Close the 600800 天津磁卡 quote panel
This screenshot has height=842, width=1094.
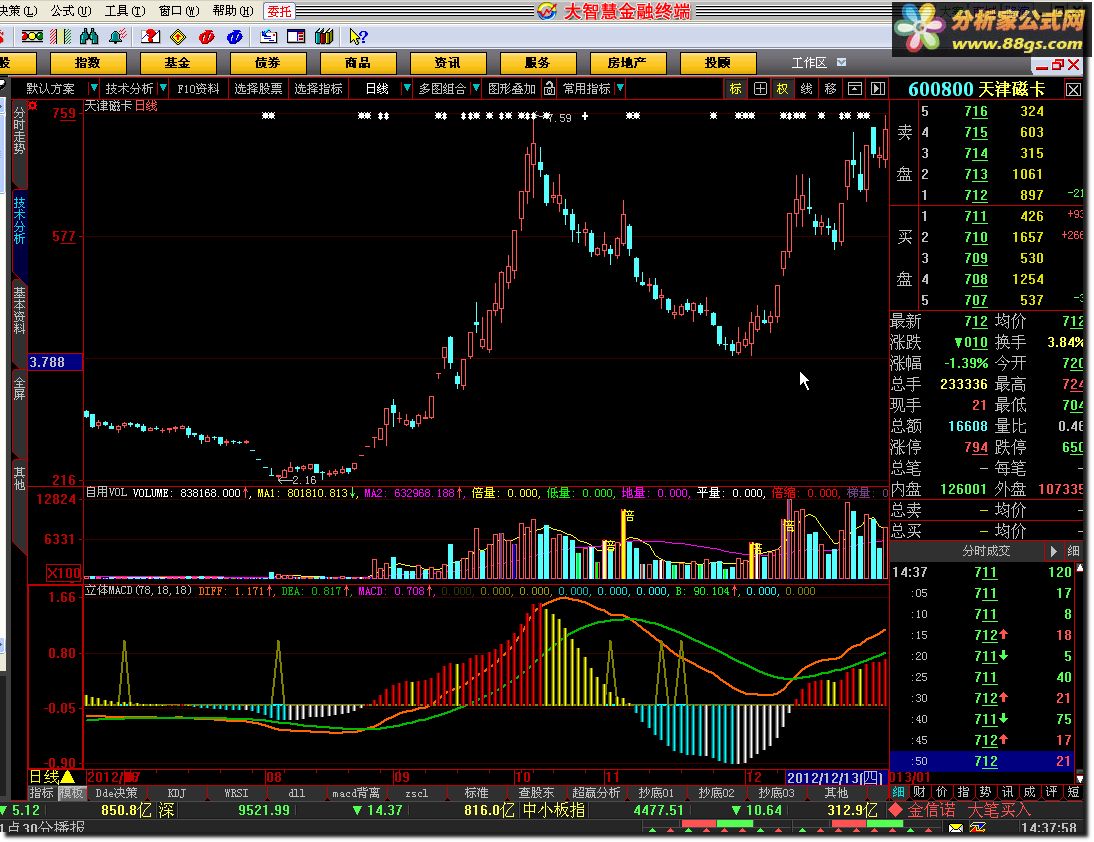[x=1074, y=89]
